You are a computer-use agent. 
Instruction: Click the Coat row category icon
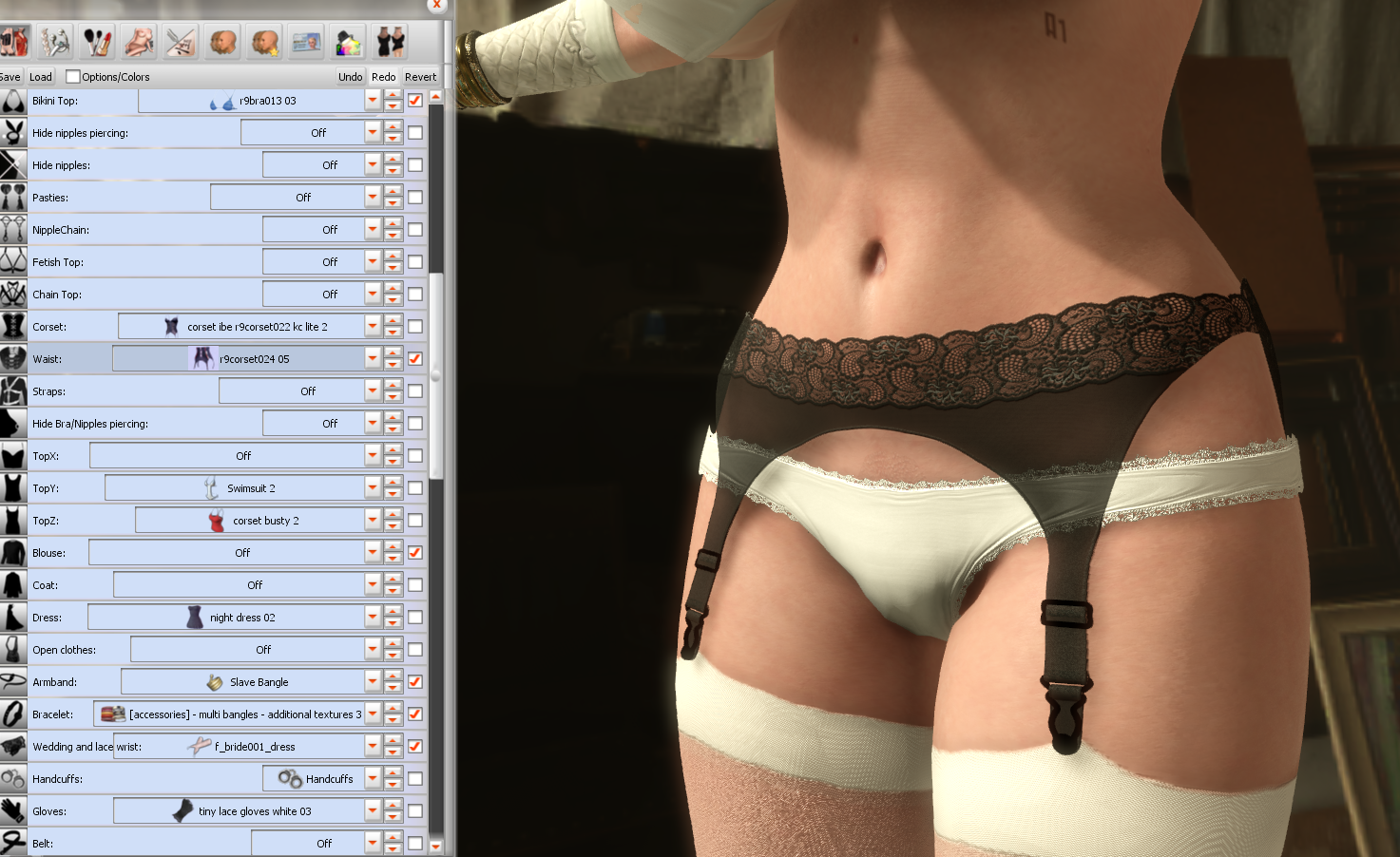point(13,584)
